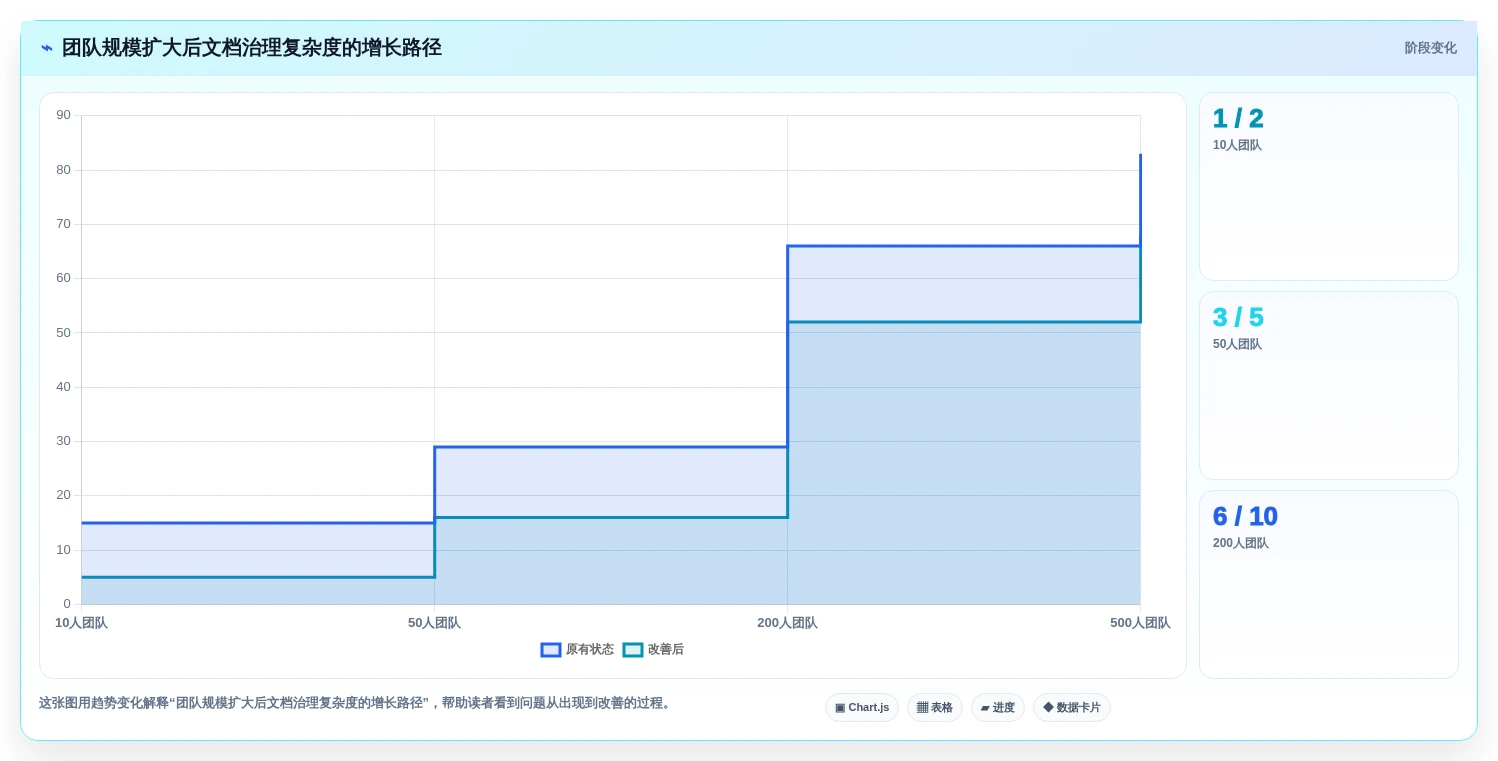Click the chart title 团队规模扩大后文档治理复杂度的增长路径
This screenshot has width=1498, height=761.
coord(252,48)
